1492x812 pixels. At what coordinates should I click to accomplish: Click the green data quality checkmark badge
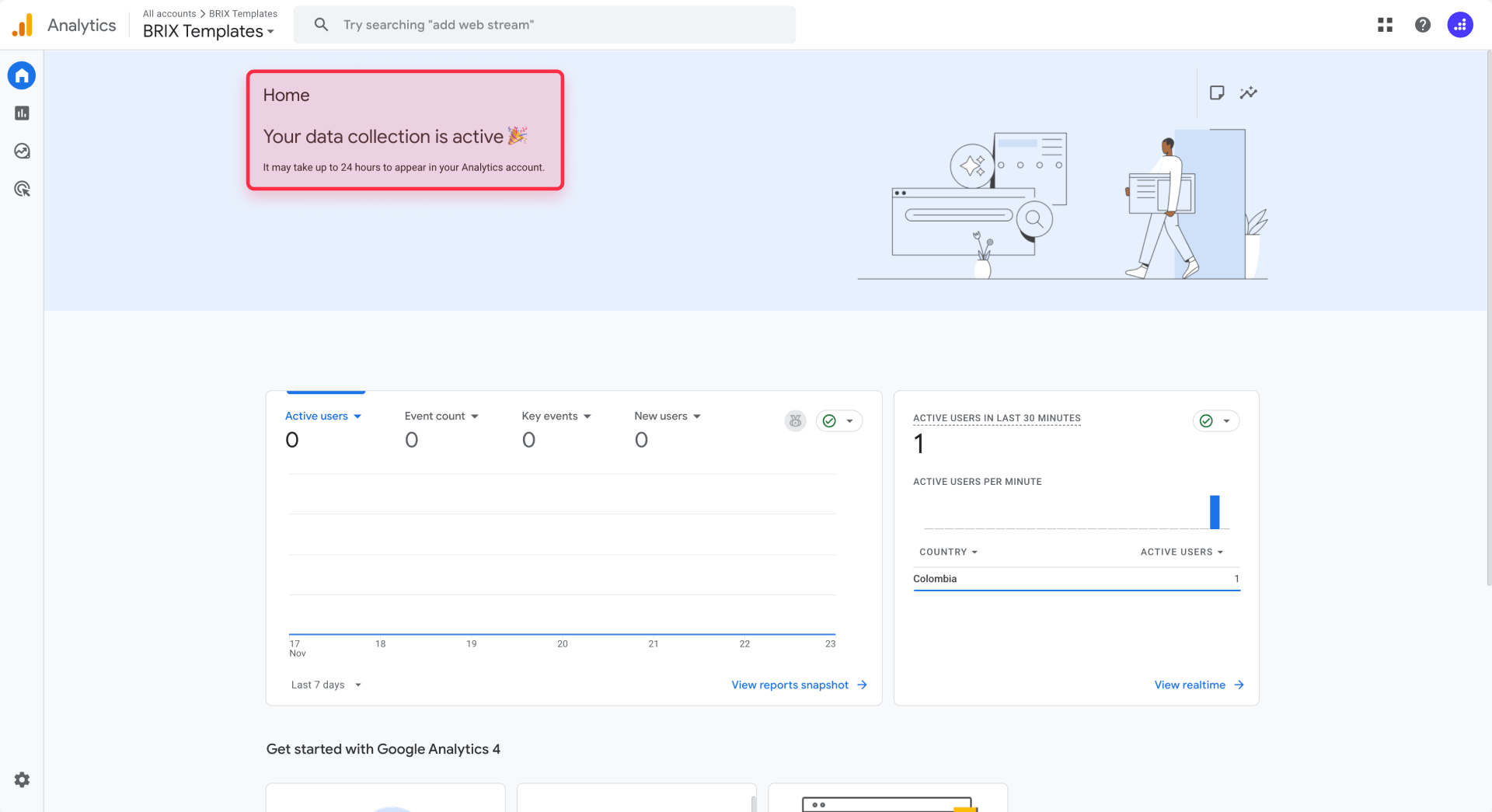[x=830, y=420]
